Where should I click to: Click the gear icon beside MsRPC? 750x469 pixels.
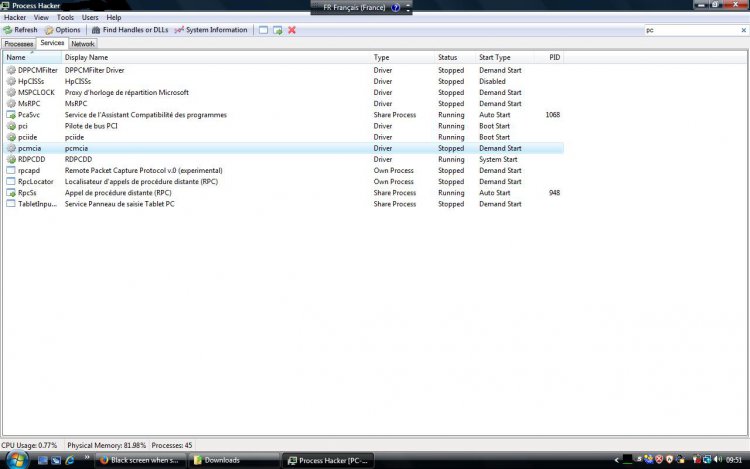click(x=11, y=104)
